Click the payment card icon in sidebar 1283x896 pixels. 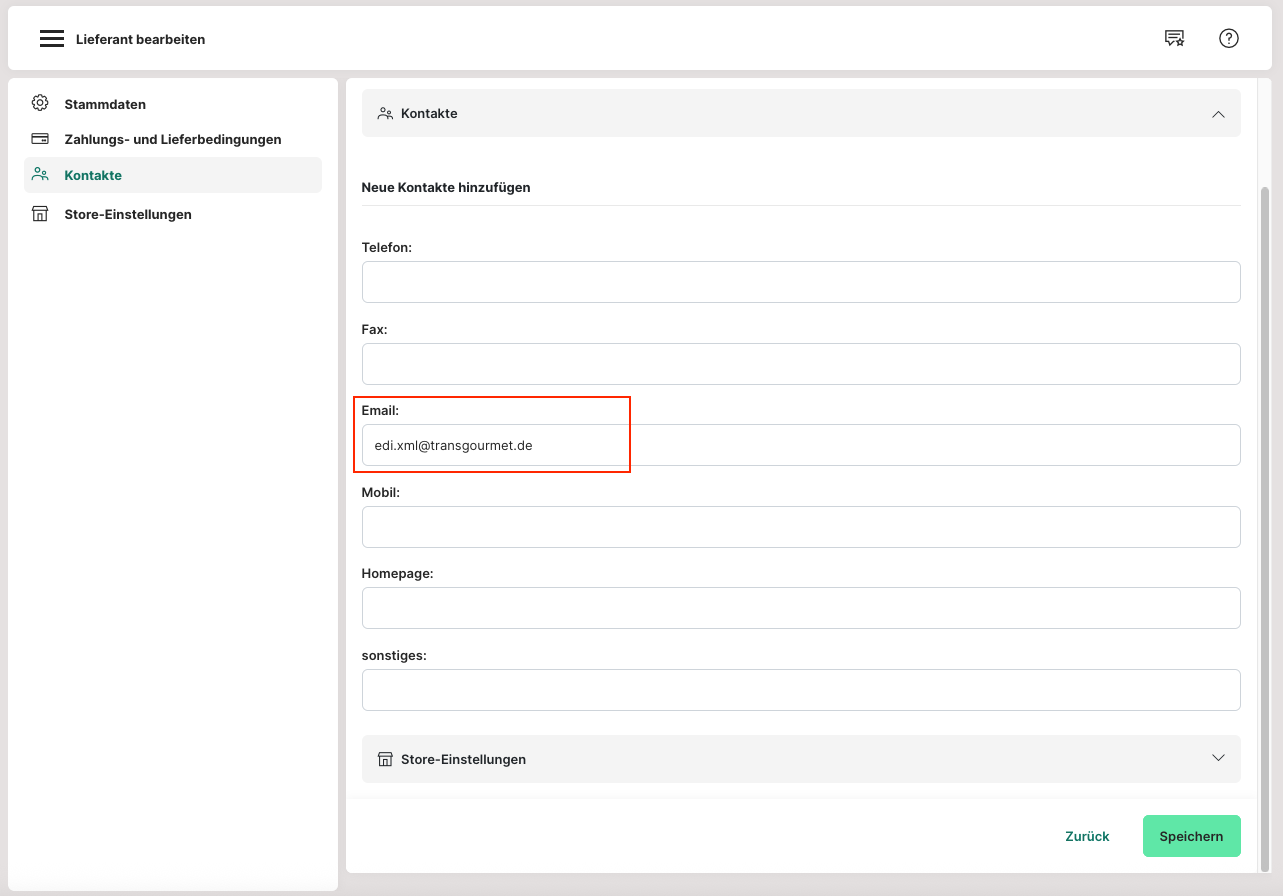click(x=40, y=139)
